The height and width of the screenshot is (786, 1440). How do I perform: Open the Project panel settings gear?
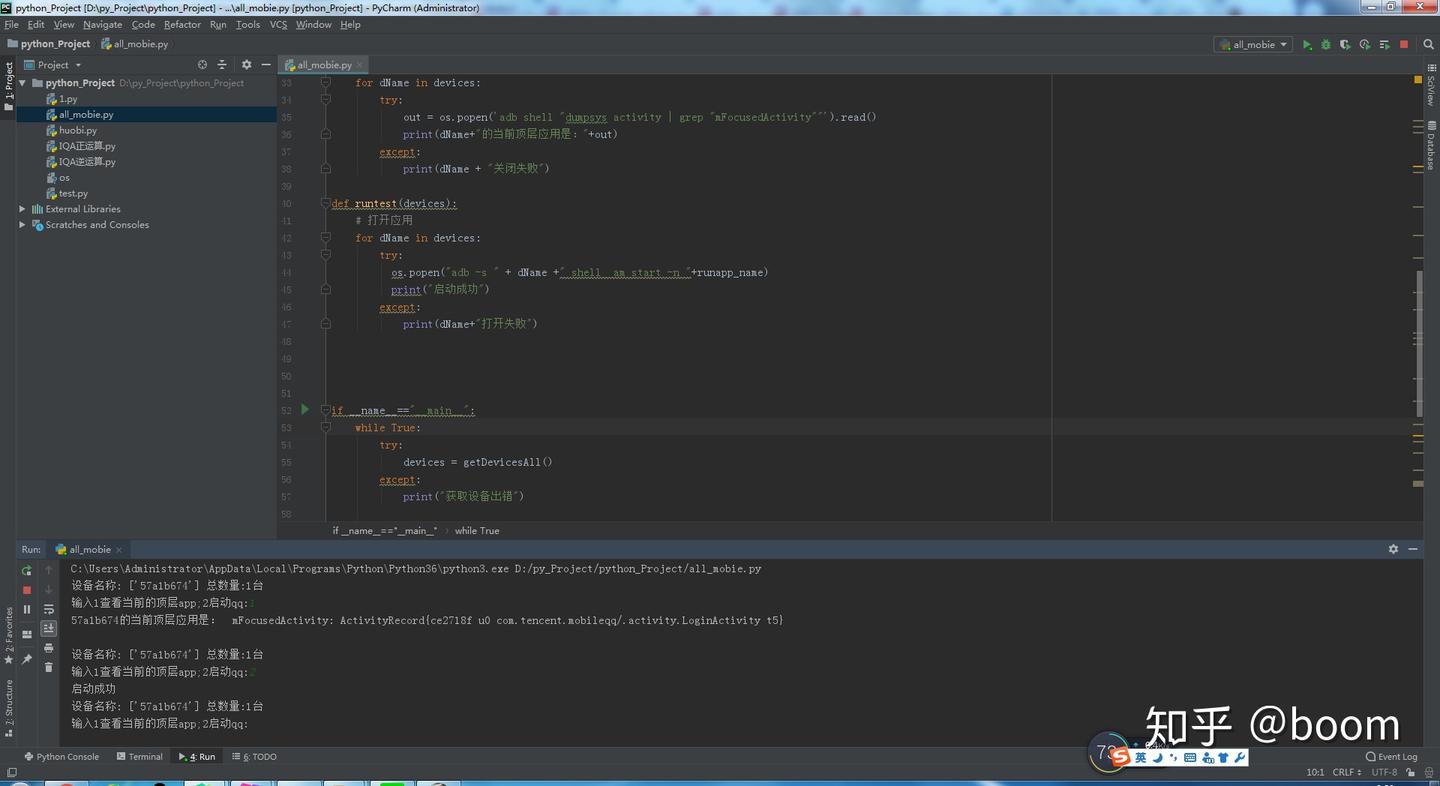[x=246, y=65]
